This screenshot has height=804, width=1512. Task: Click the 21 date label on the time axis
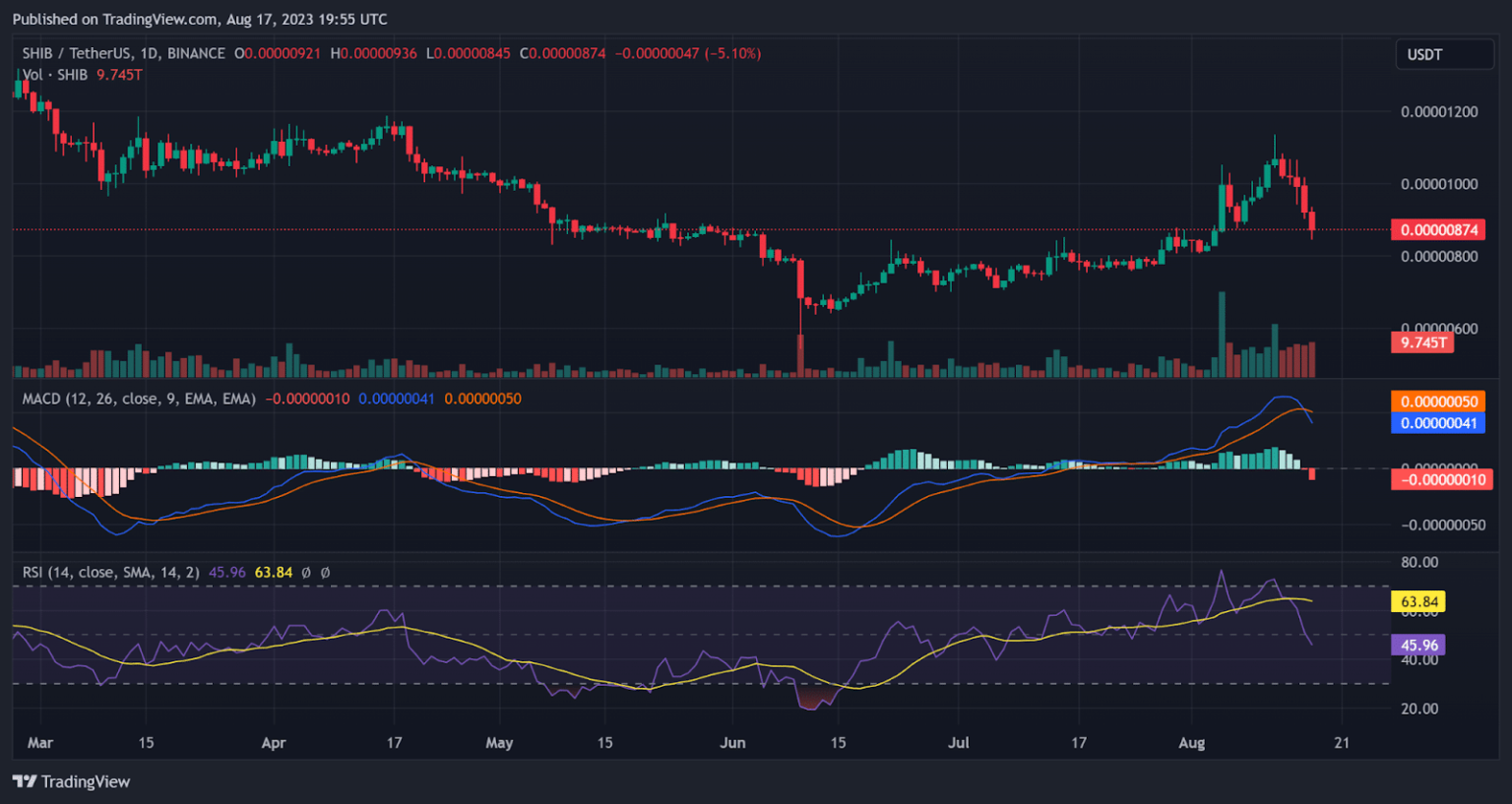pyautogui.click(x=1342, y=742)
